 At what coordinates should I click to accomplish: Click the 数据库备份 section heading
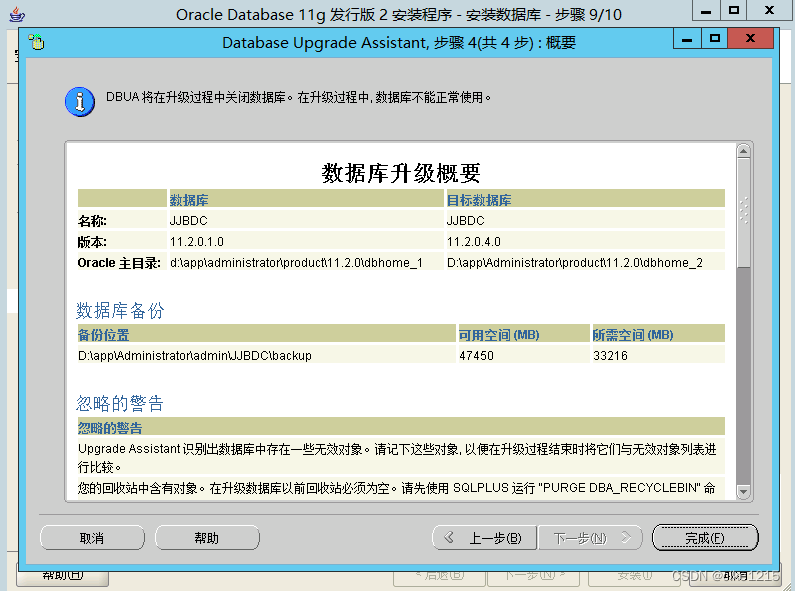[x=120, y=310]
